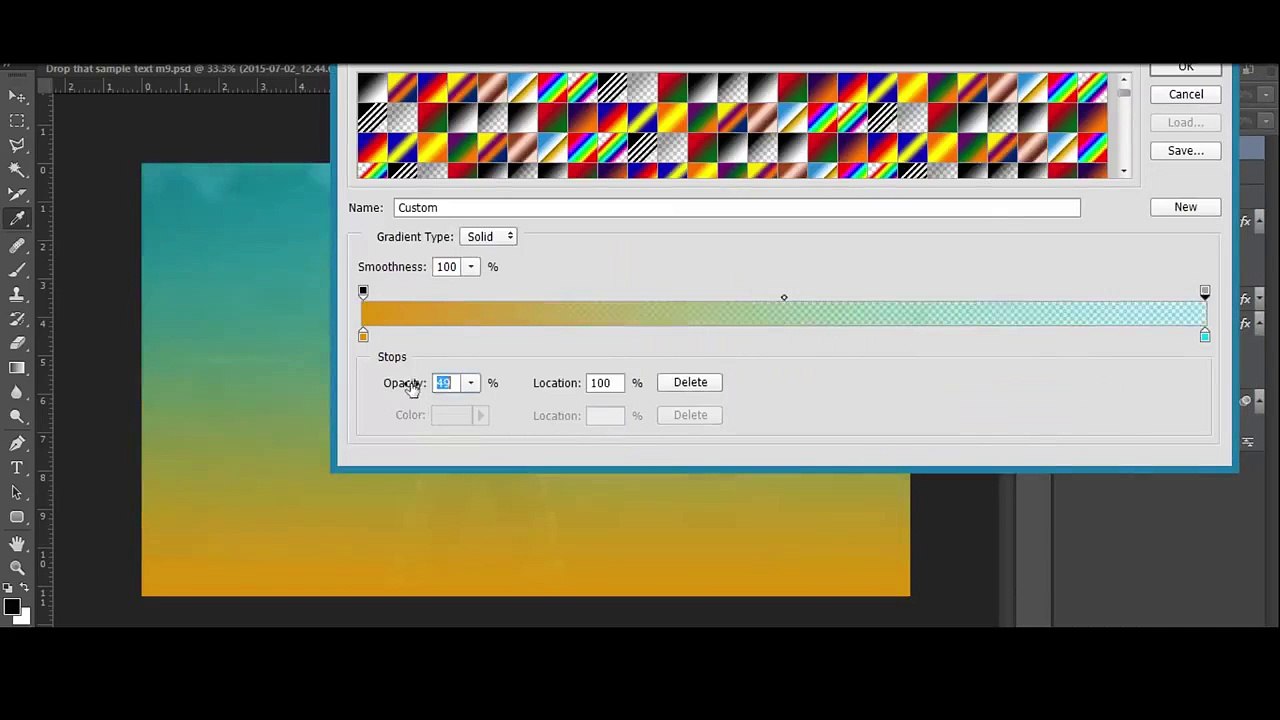Select the Eraser tool
1280x720 pixels.
pyautogui.click(x=17, y=344)
